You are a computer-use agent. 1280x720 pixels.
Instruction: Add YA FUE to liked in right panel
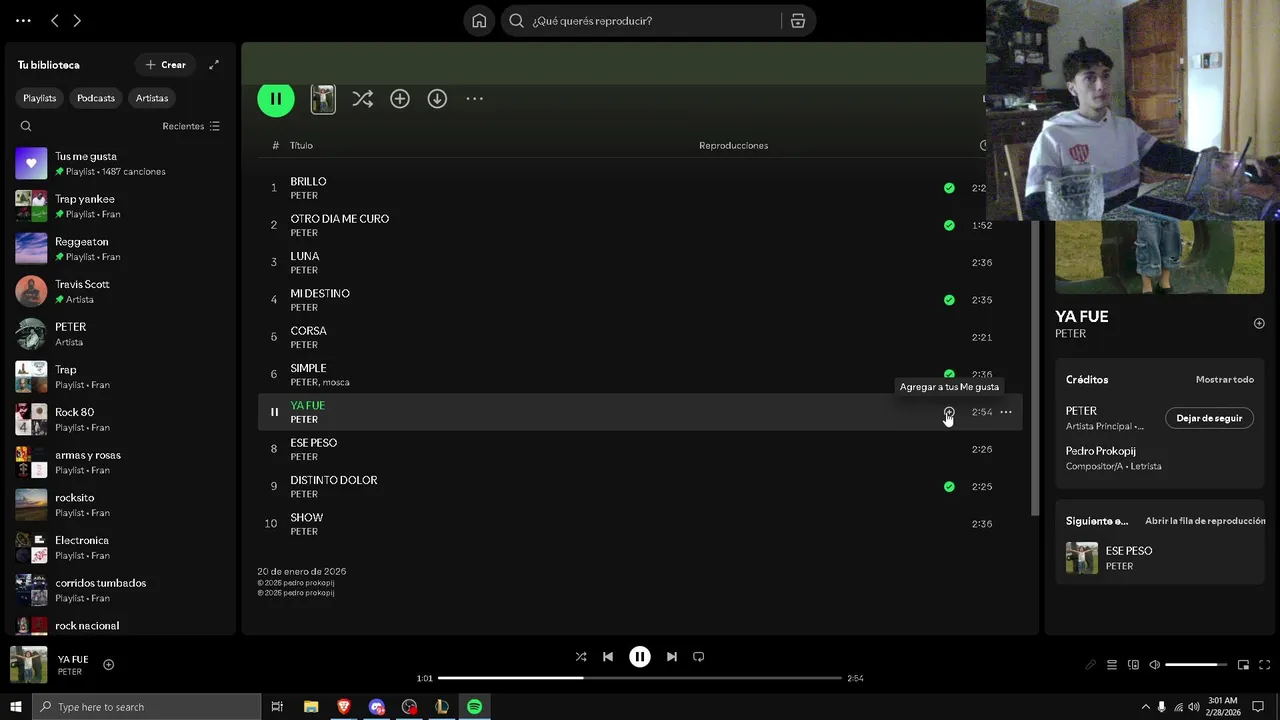point(1259,323)
